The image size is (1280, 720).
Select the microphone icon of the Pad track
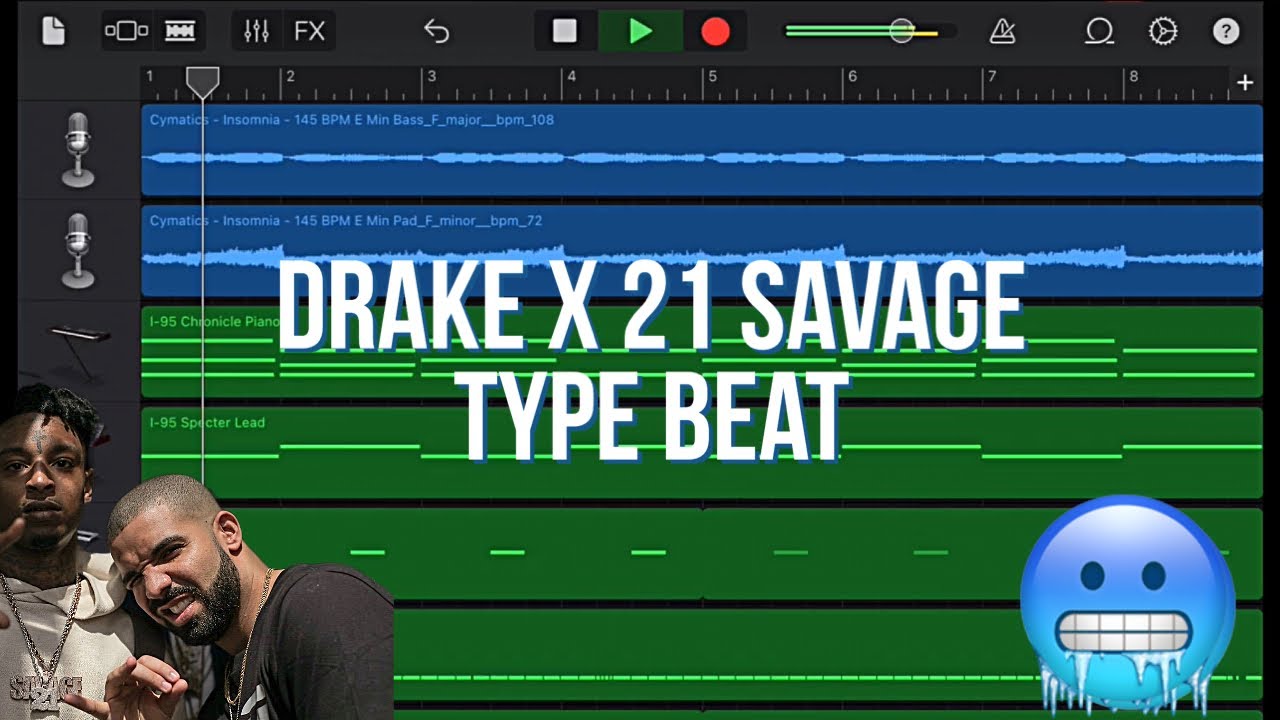pyautogui.click(x=78, y=251)
